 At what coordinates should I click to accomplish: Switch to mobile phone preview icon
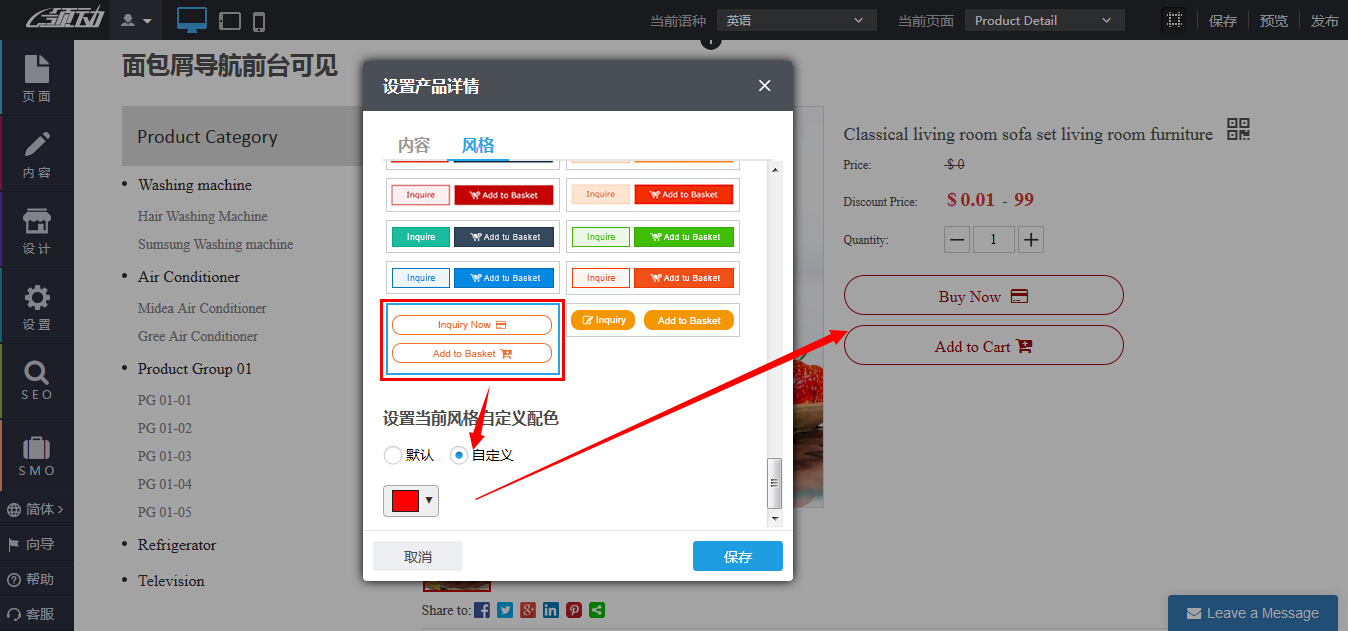pyautogui.click(x=259, y=20)
